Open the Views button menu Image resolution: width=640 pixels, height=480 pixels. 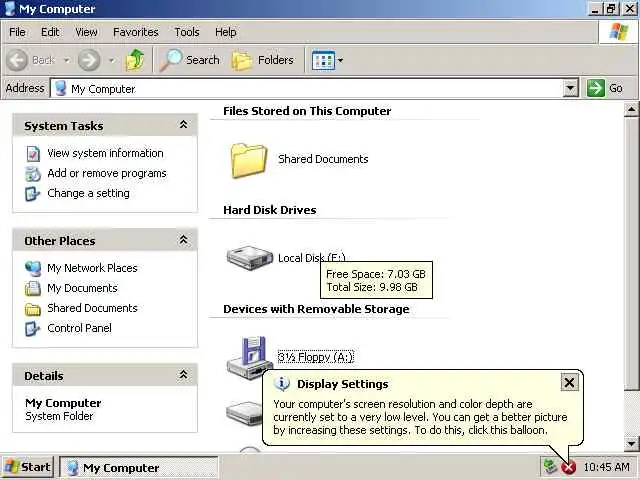pos(327,60)
